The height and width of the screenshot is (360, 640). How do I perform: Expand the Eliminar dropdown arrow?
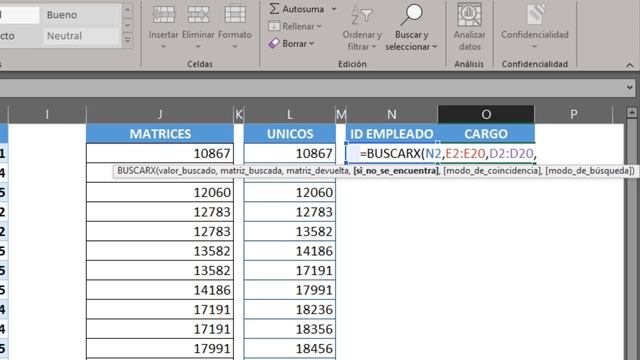tap(198, 47)
